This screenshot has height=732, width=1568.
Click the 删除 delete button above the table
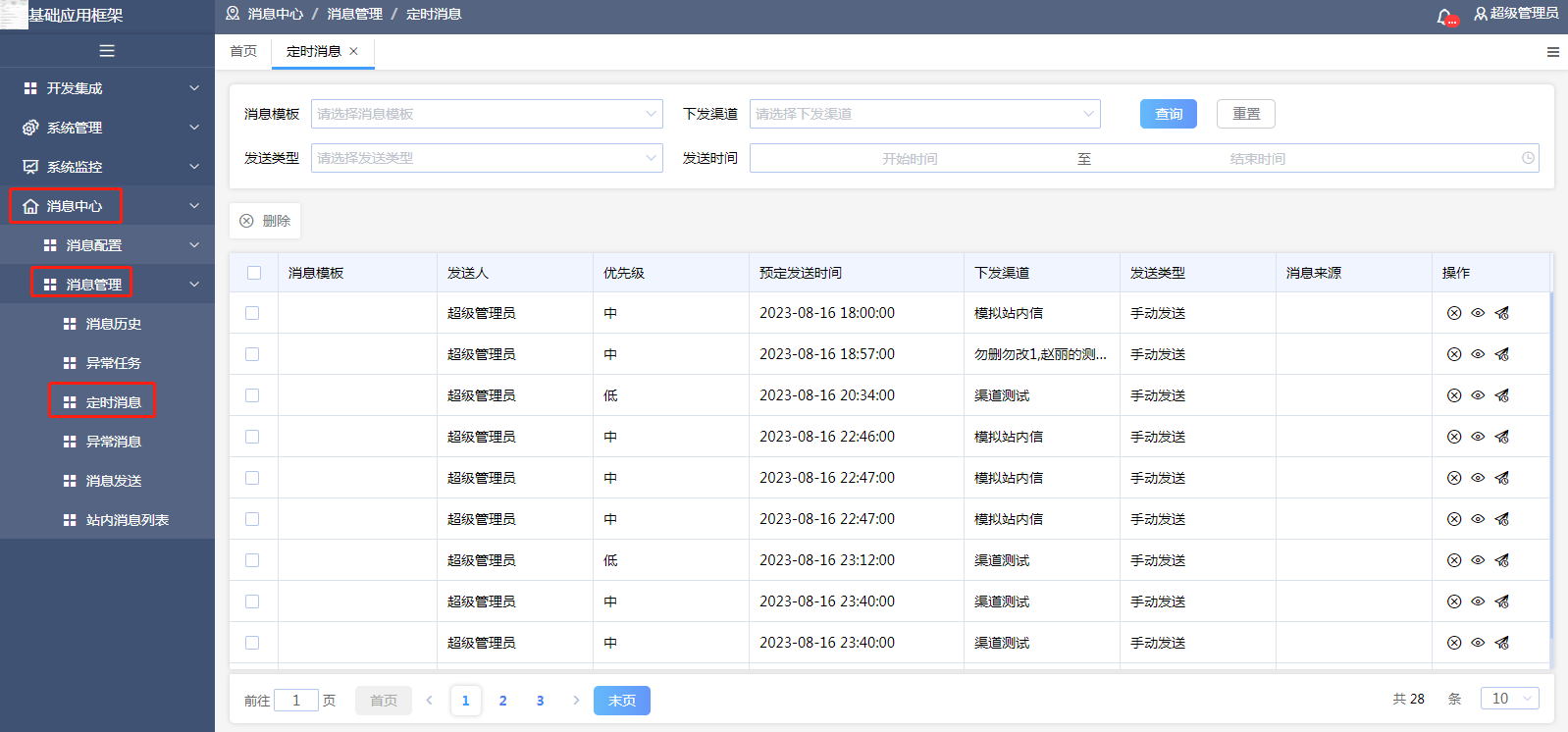[265, 221]
